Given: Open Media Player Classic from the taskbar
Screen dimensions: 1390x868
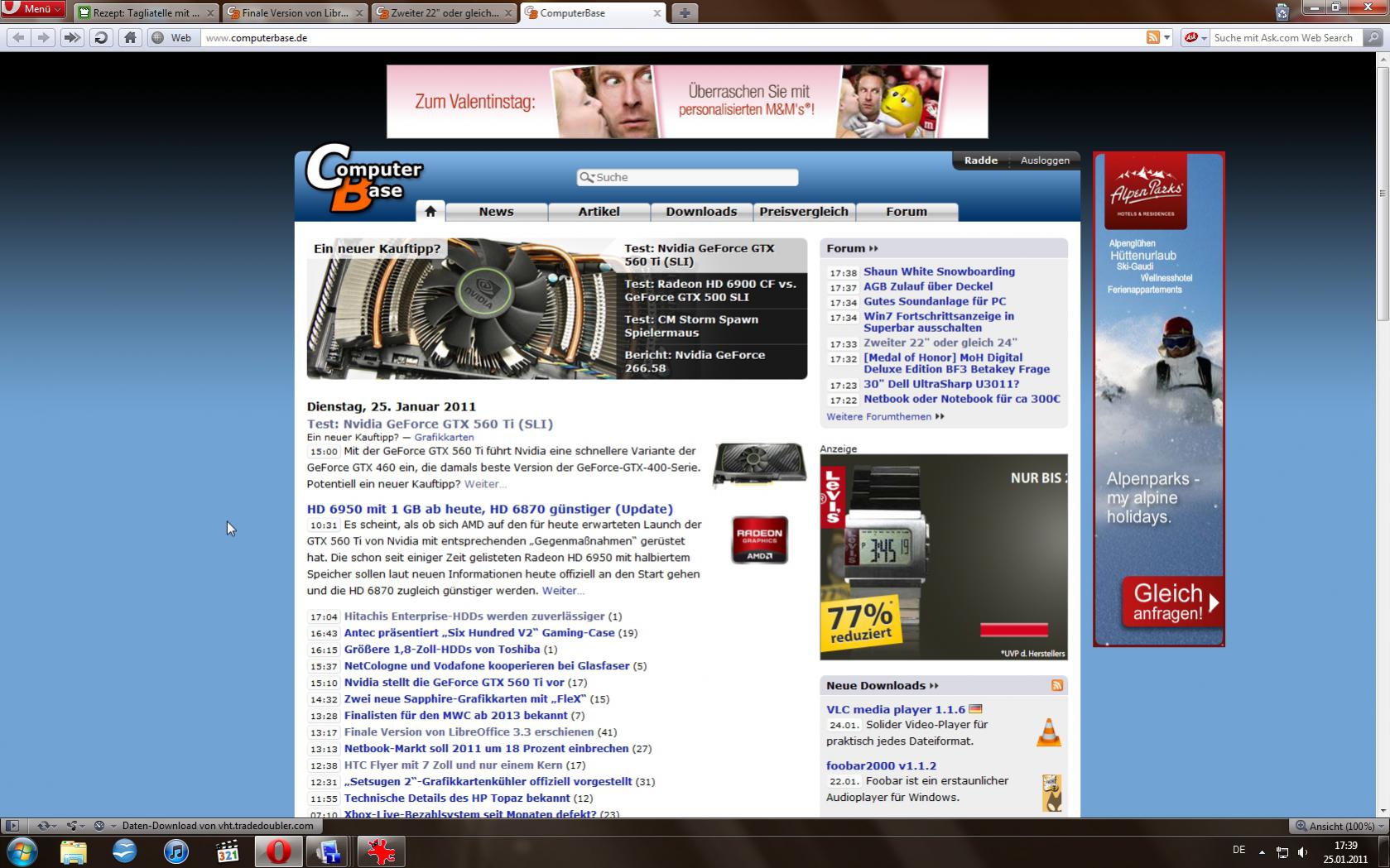Looking at the screenshot, I should (x=227, y=851).
